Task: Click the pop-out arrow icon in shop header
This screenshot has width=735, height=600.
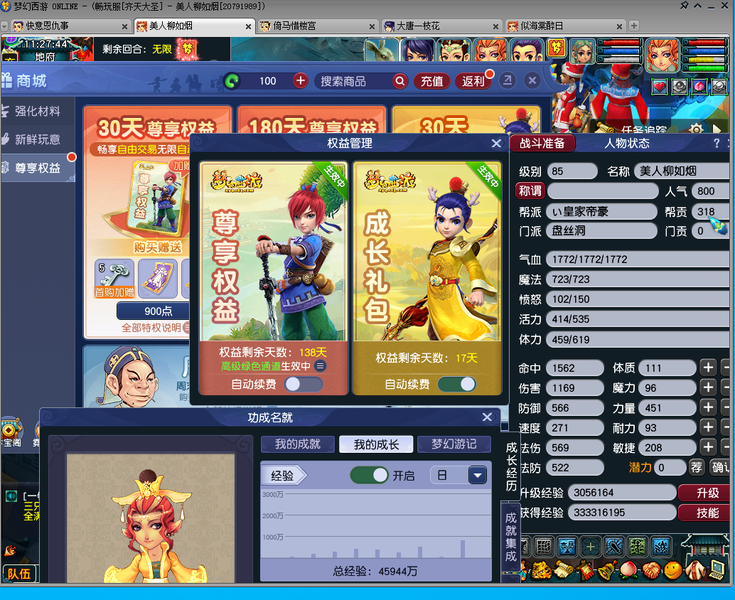Action: point(507,81)
